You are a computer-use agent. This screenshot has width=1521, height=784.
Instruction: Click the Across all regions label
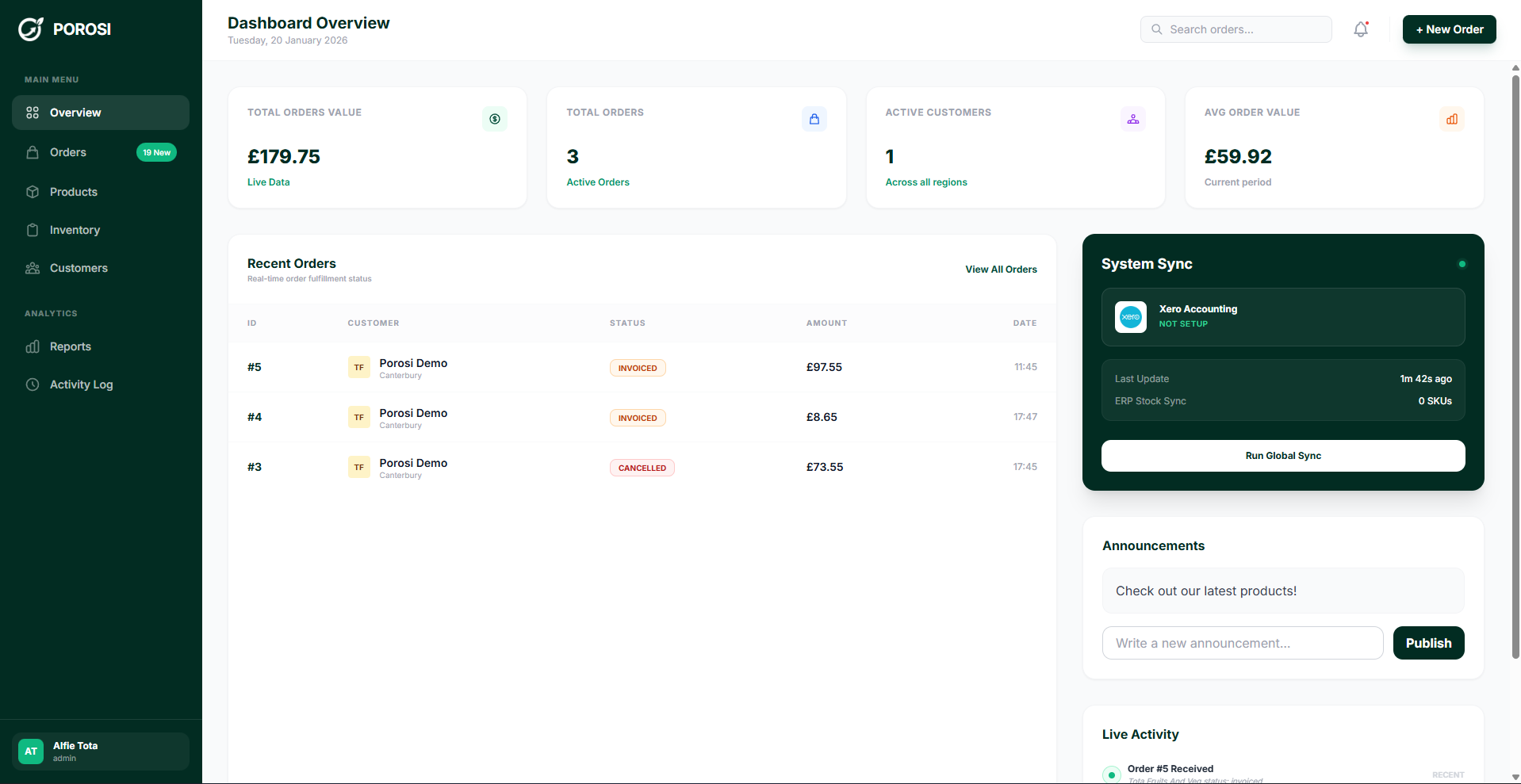(926, 182)
